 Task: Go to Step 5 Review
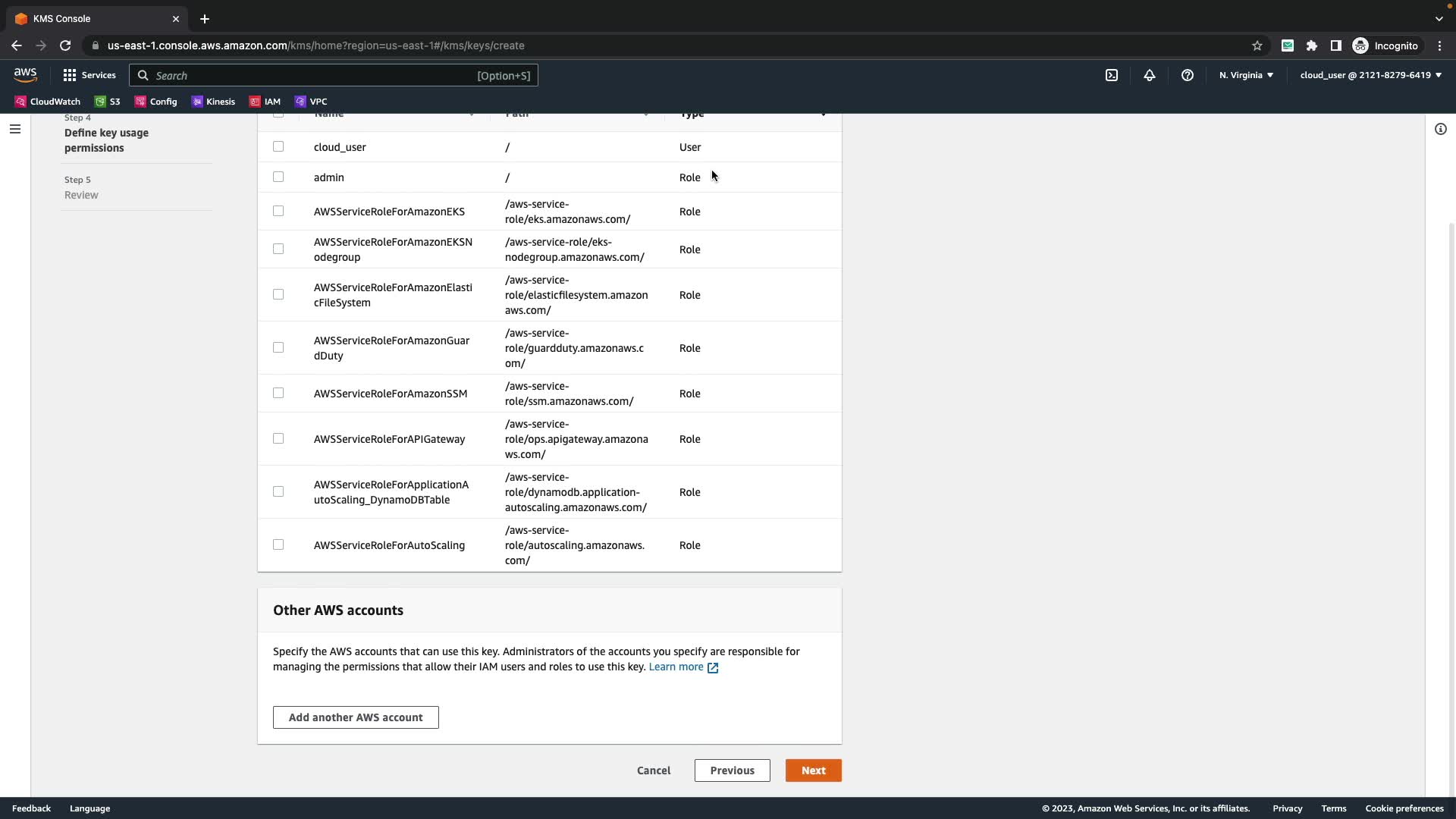[x=81, y=195]
